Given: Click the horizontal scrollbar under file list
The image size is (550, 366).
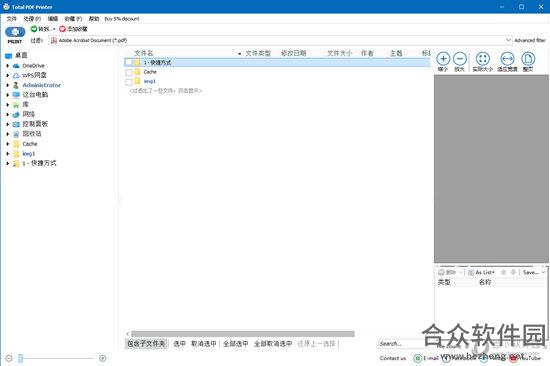Looking at the screenshot, I should (x=243, y=334).
